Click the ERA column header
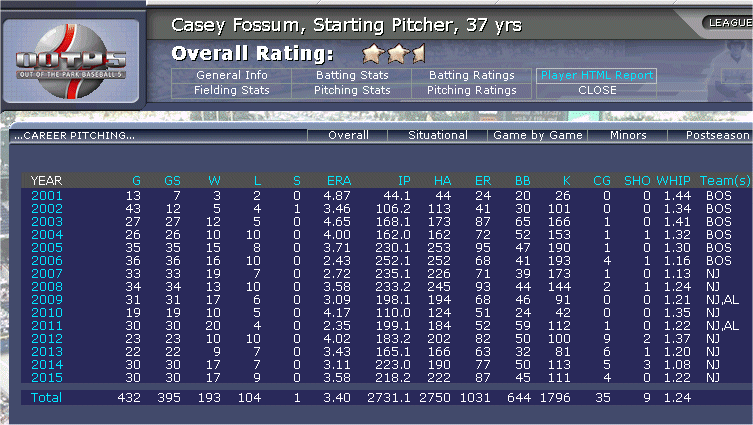 [339, 180]
